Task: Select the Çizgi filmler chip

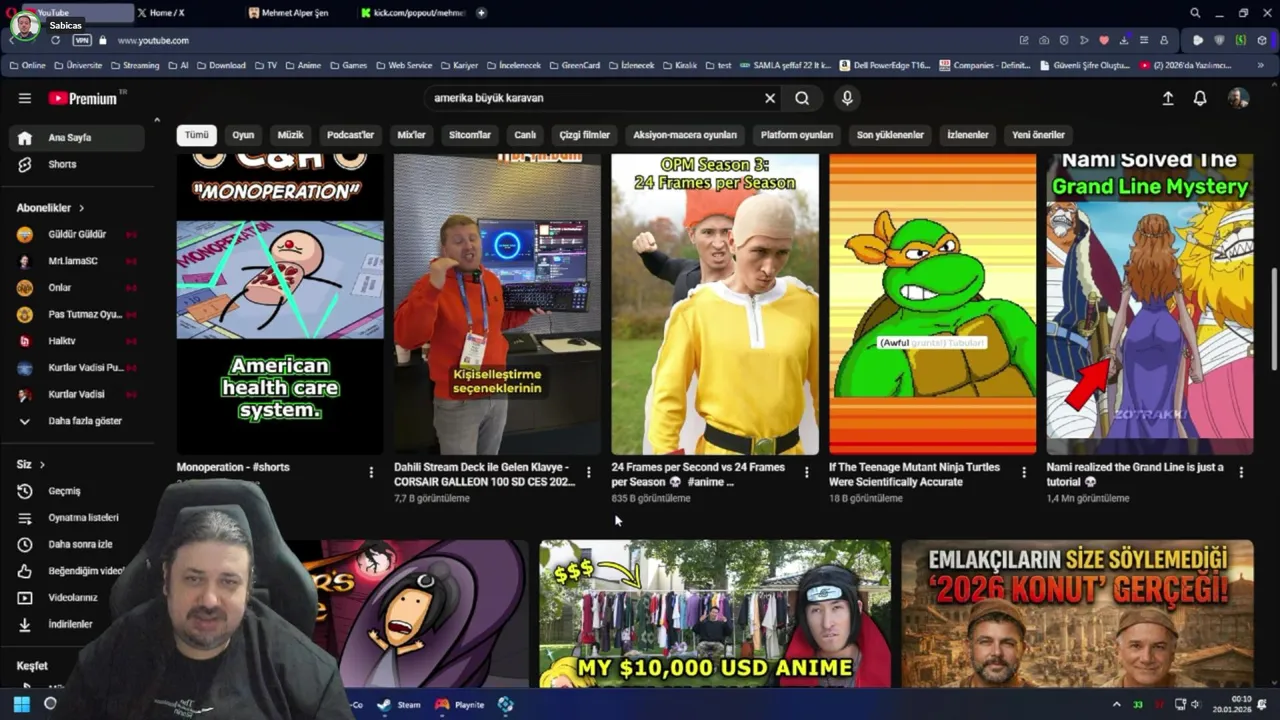Action: tap(584, 135)
